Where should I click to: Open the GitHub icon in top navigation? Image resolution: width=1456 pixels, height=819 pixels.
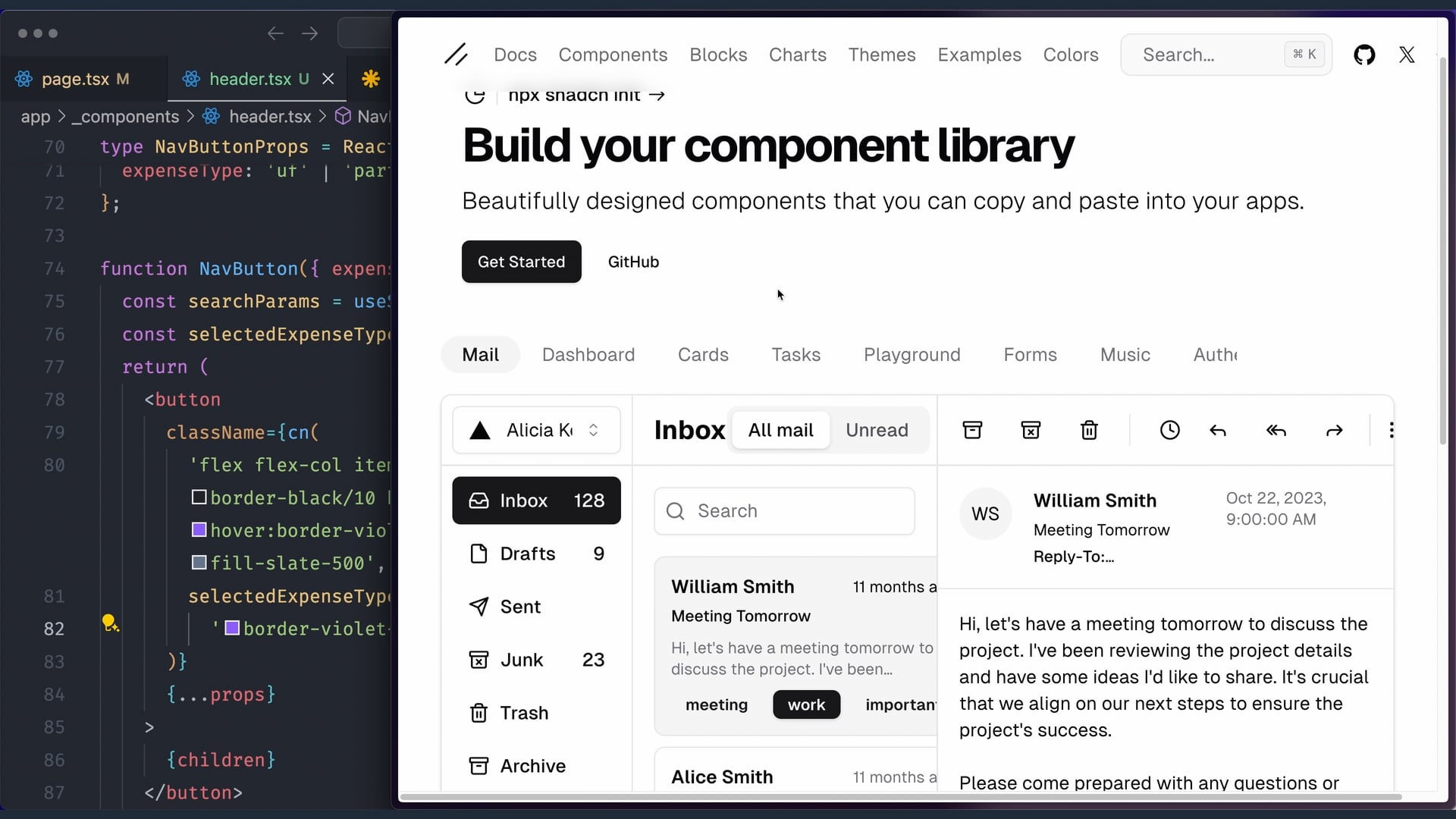[x=1364, y=55]
